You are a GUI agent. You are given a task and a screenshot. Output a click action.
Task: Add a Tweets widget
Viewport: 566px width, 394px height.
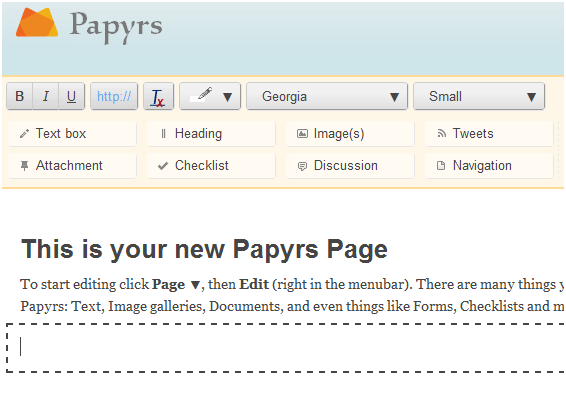point(489,134)
